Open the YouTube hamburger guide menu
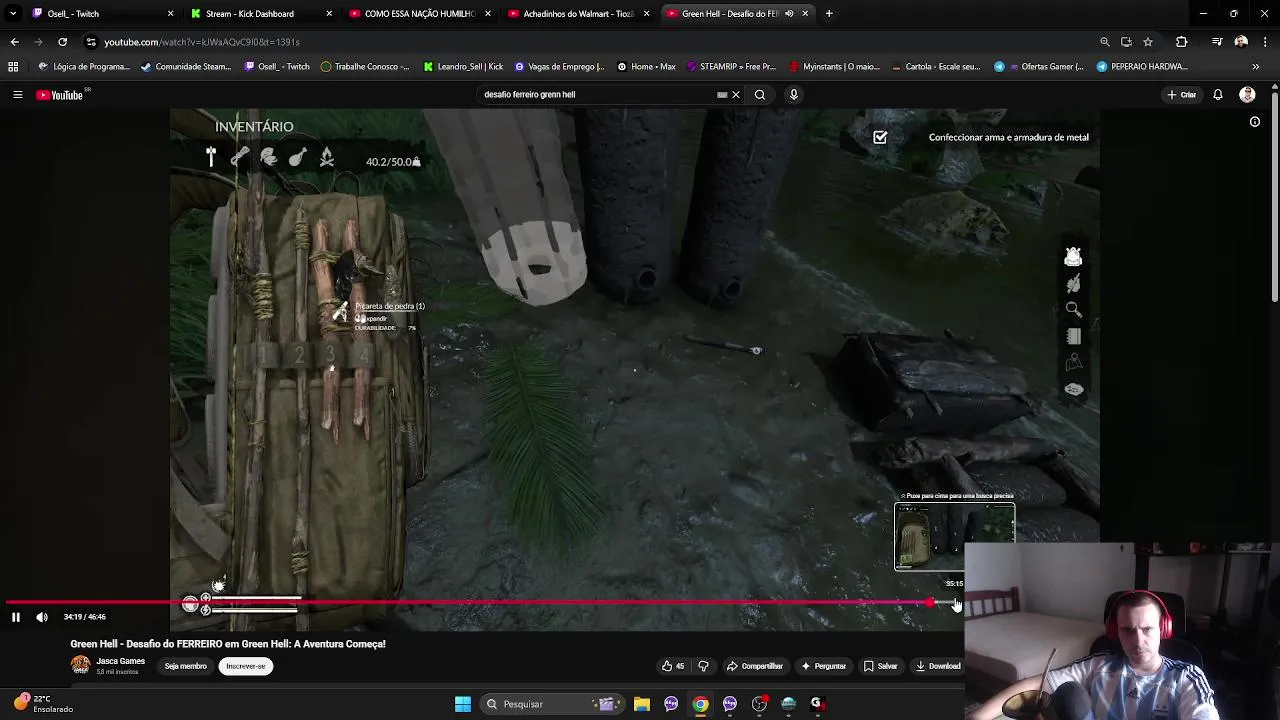1280x720 pixels. pyautogui.click(x=17, y=95)
